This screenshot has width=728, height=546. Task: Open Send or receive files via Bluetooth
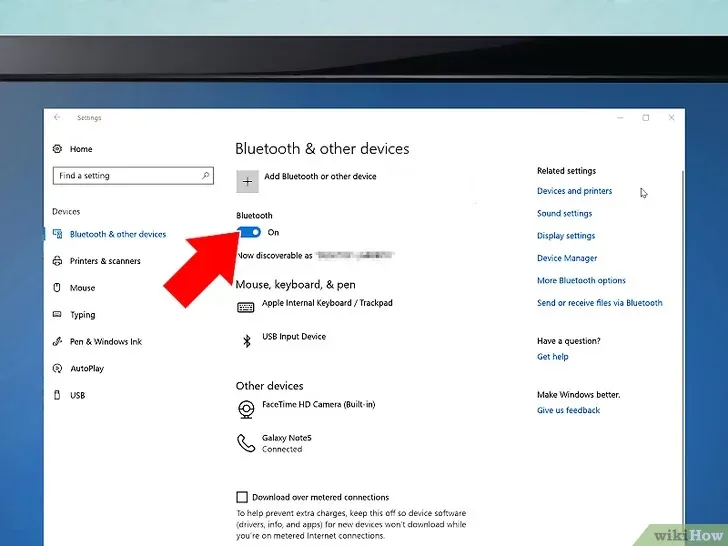point(599,303)
